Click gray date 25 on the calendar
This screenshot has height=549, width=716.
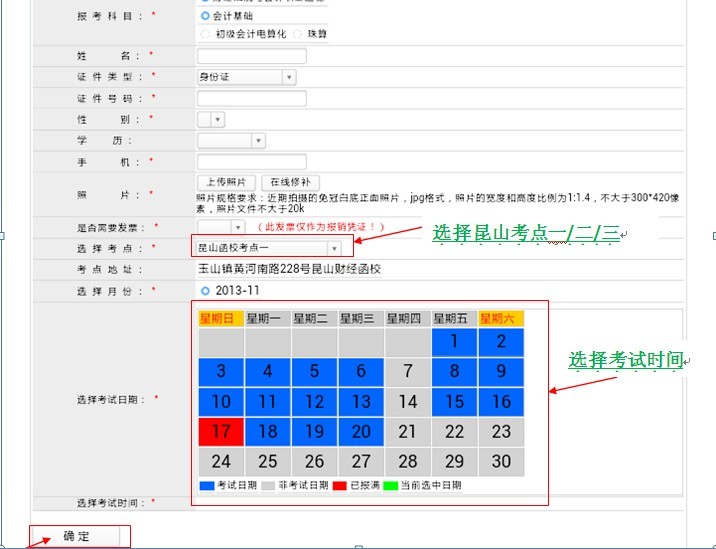(x=268, y=462)
